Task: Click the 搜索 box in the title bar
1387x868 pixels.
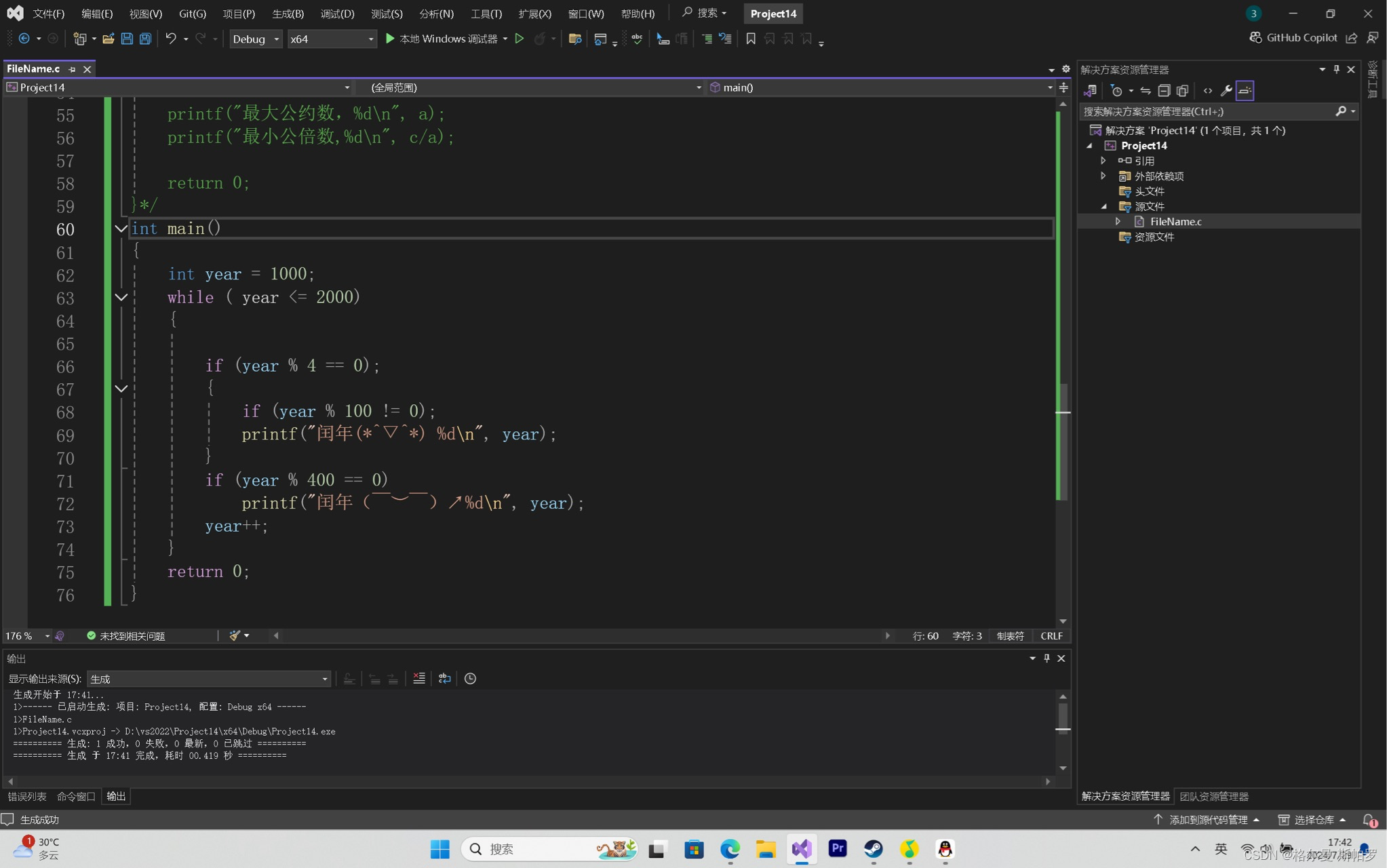Action: [x=705, y=13]
